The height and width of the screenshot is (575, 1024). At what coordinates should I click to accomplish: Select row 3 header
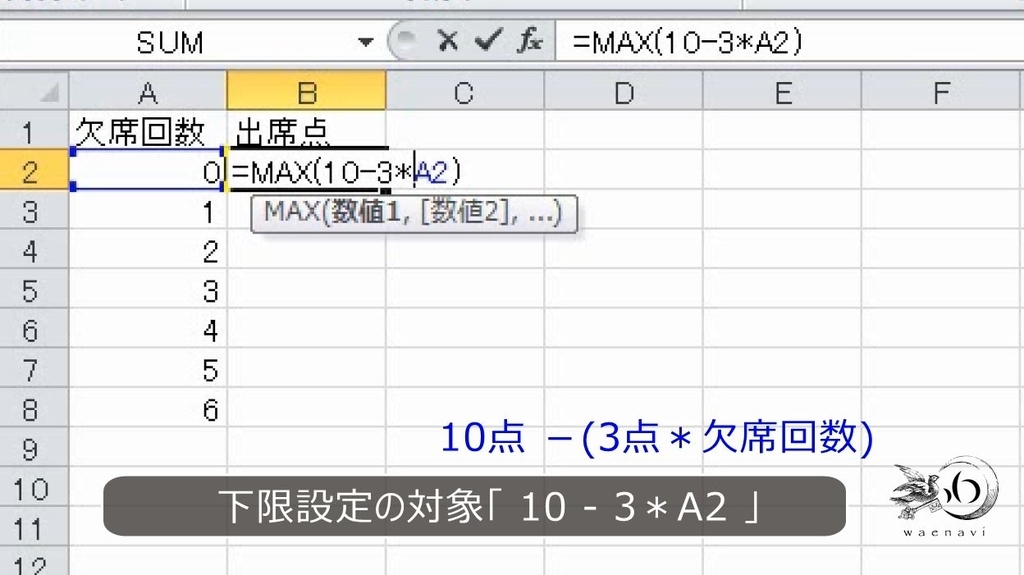coord(34,210)
